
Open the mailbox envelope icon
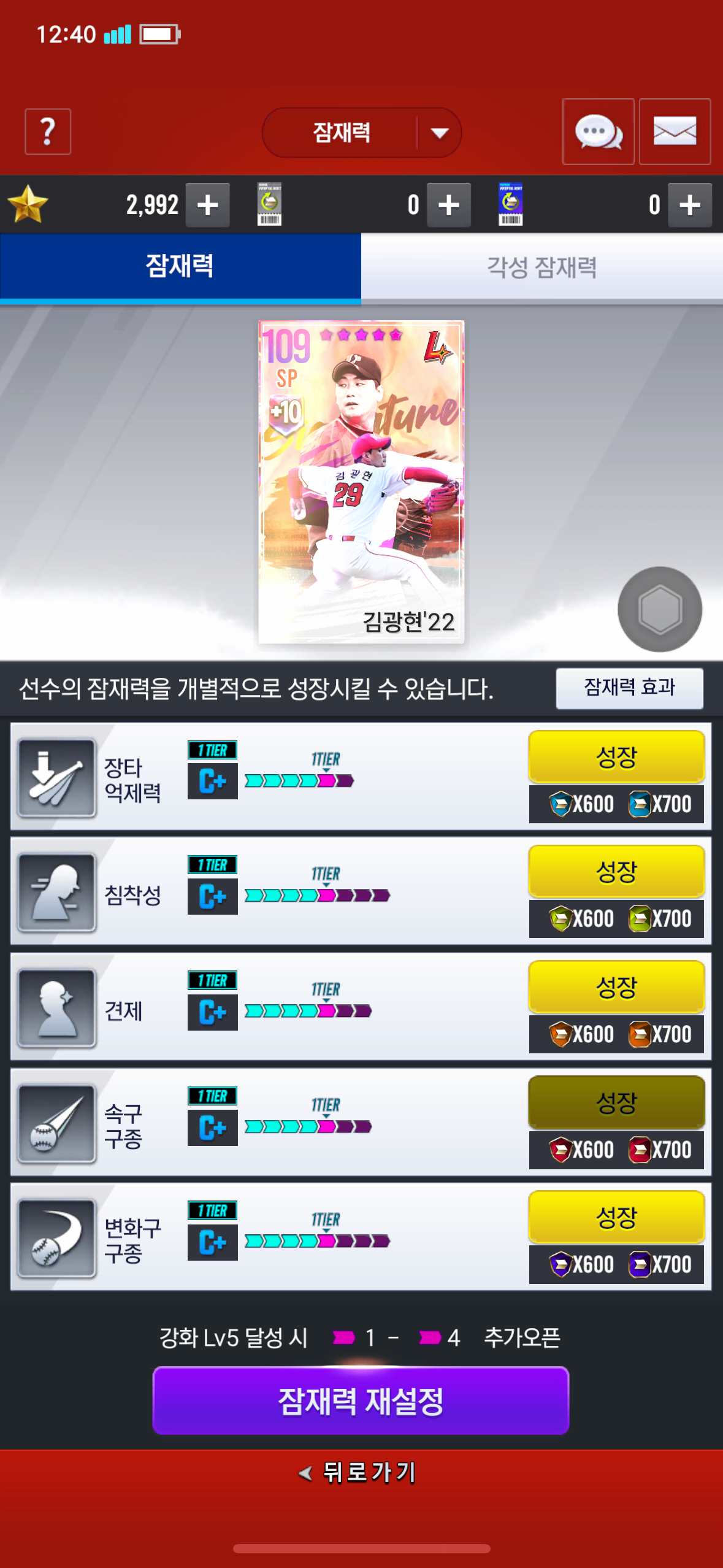675,131
